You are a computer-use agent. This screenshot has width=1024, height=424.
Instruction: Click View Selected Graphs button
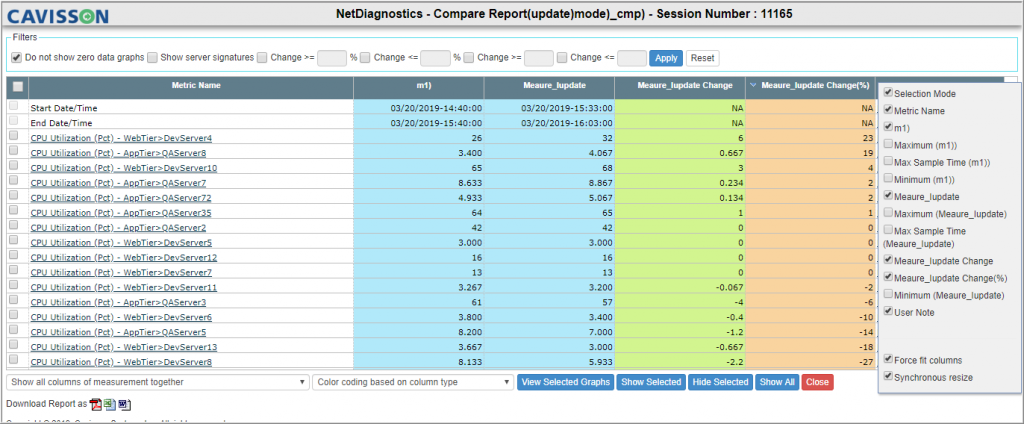coord(566,382)
